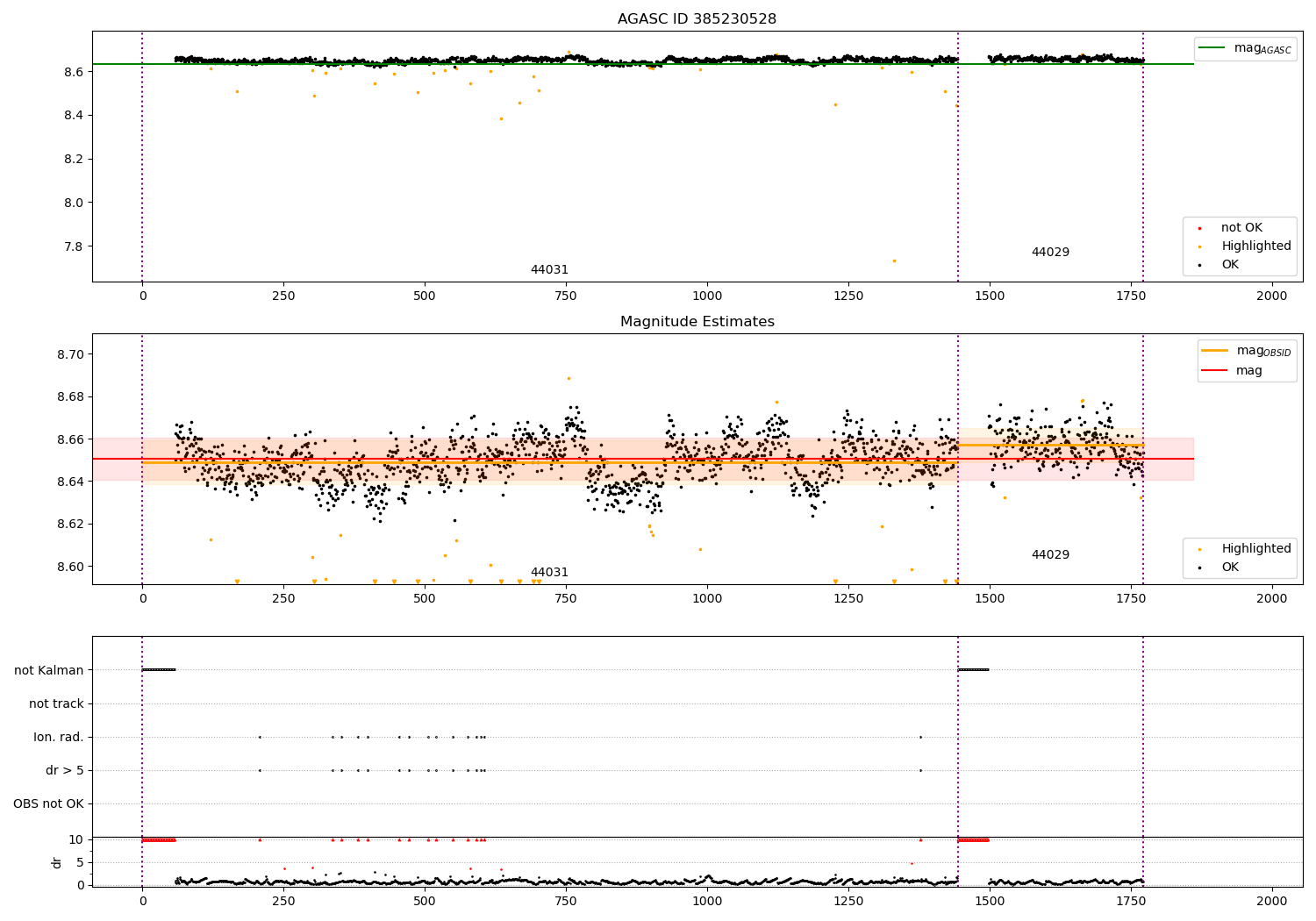Click y-axis tick 8.68 in Magnitude Estimates plot
The height and width of the screenshot is (921, 1316).
point(71,397)
